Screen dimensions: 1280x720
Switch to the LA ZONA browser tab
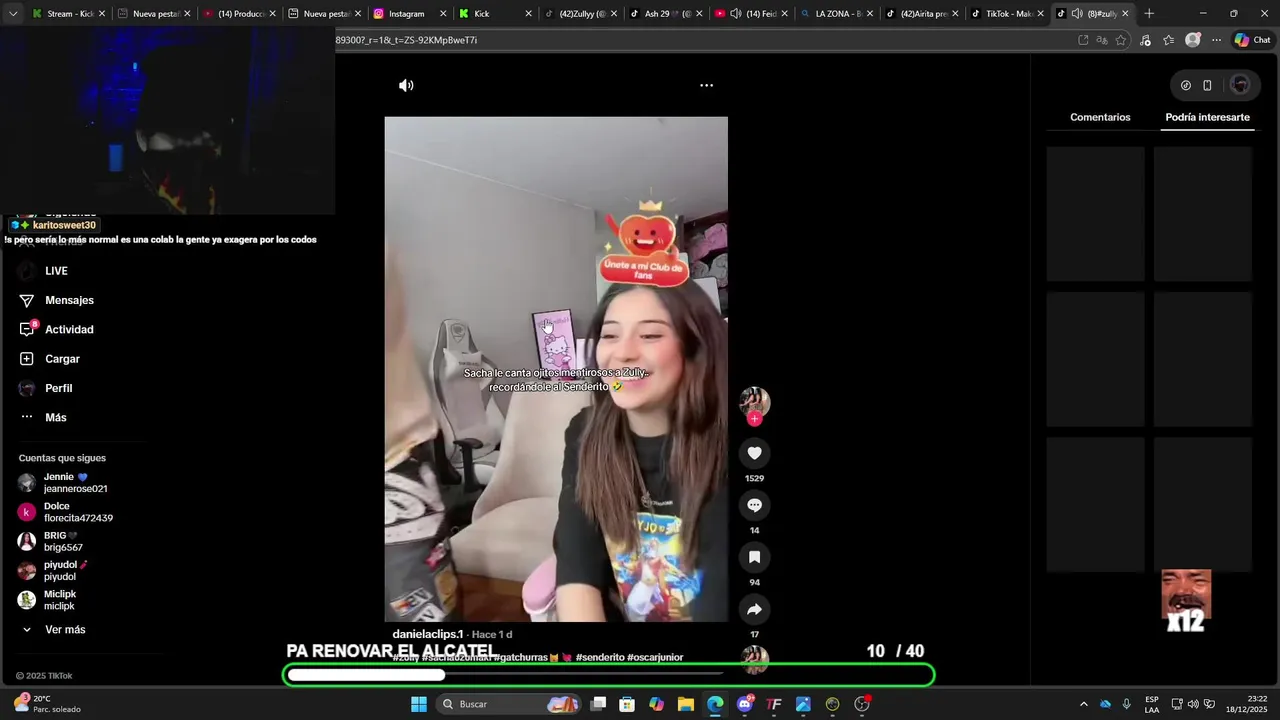pyautogui.click(x=836, y=14)
